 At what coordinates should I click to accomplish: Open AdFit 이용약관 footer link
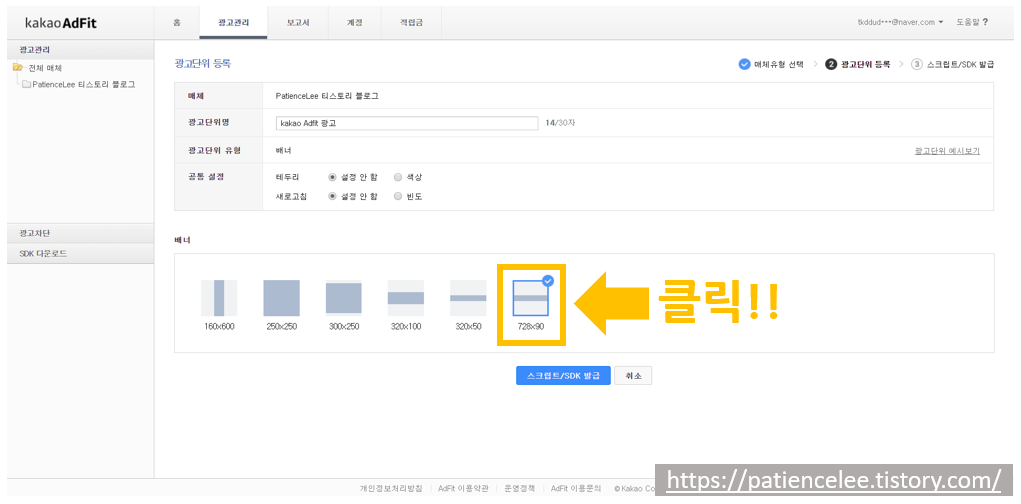[x=463, y=488]
